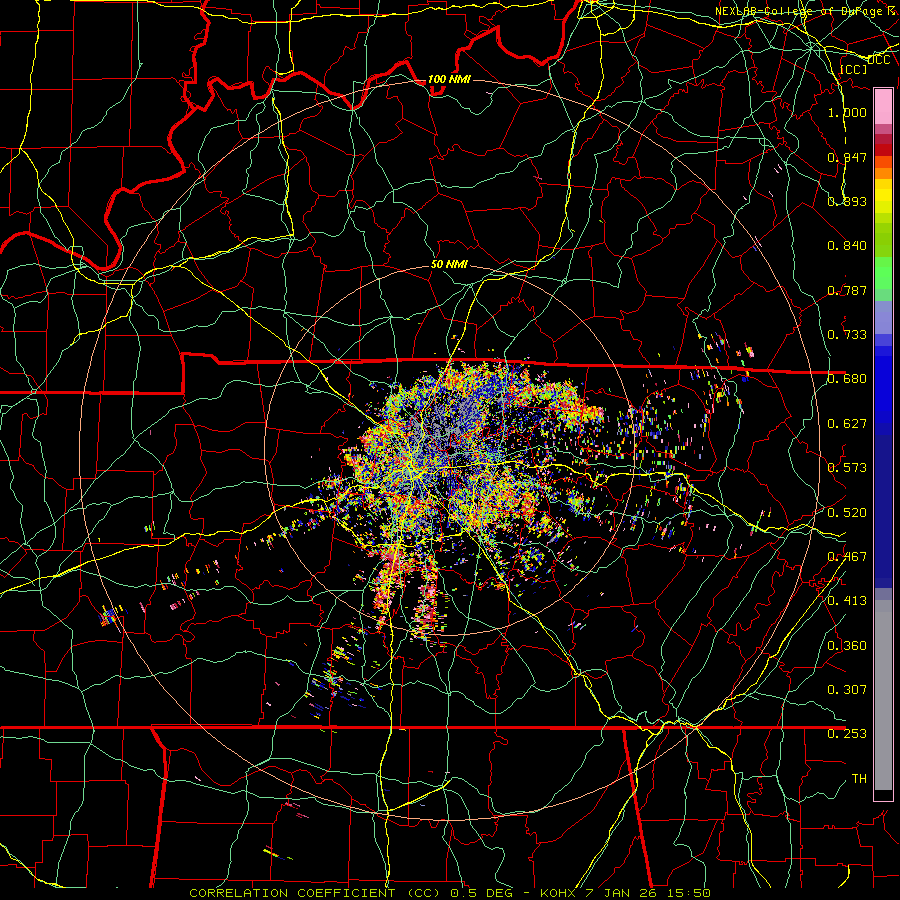
Task: Click the 0.413 legend value
Action: 847,600
